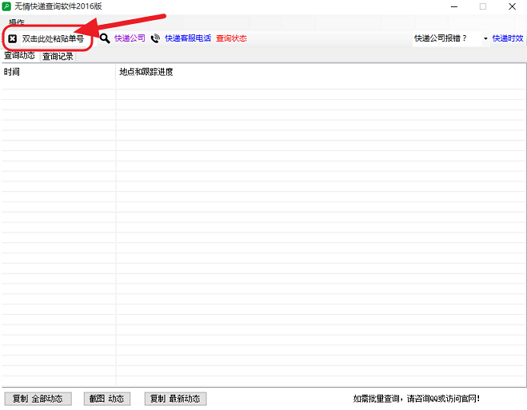
Task: Click the clear X icon beside tracking number field
Action: [12, 39]
